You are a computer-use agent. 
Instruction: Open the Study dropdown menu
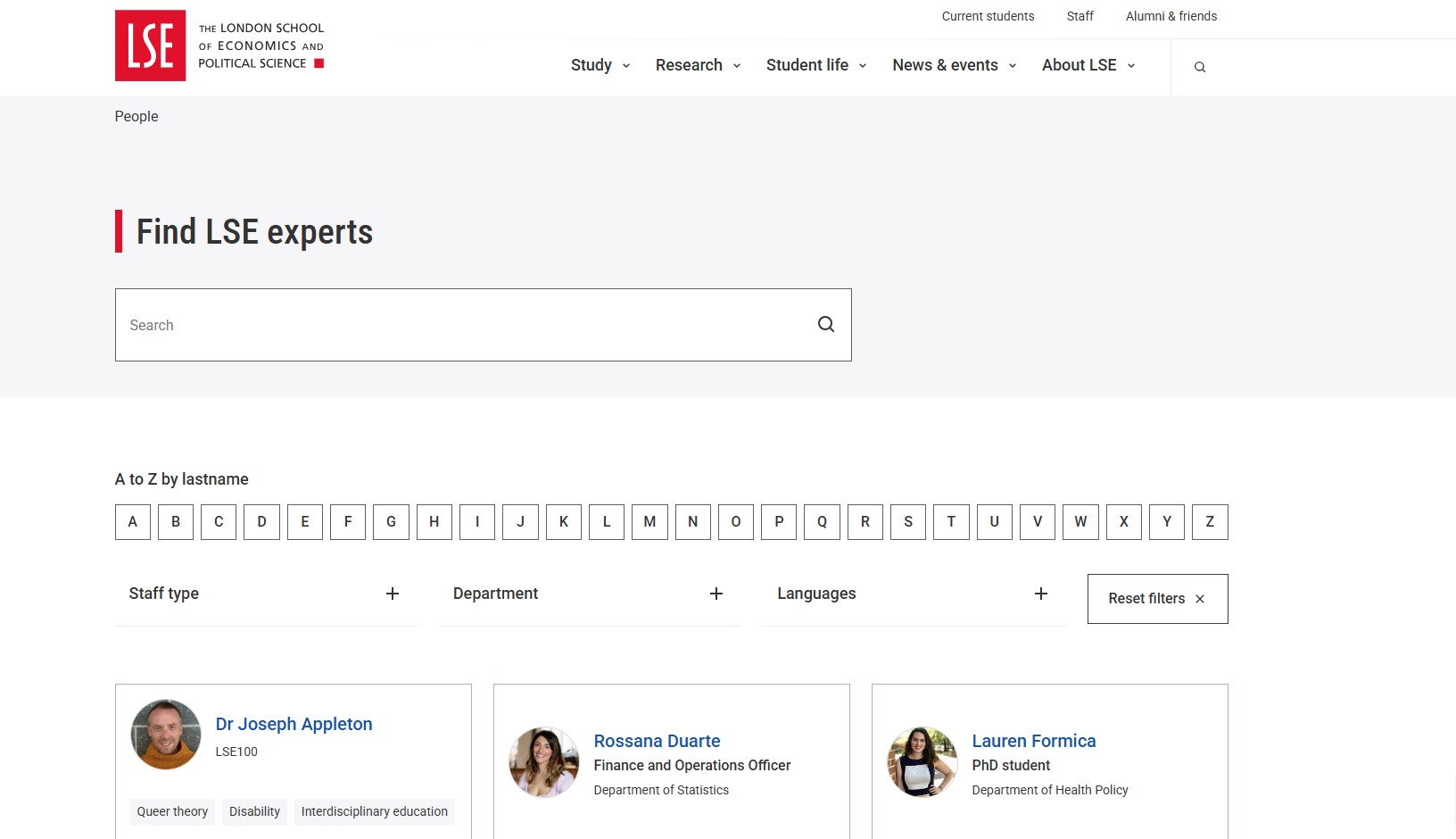[600, 65]
